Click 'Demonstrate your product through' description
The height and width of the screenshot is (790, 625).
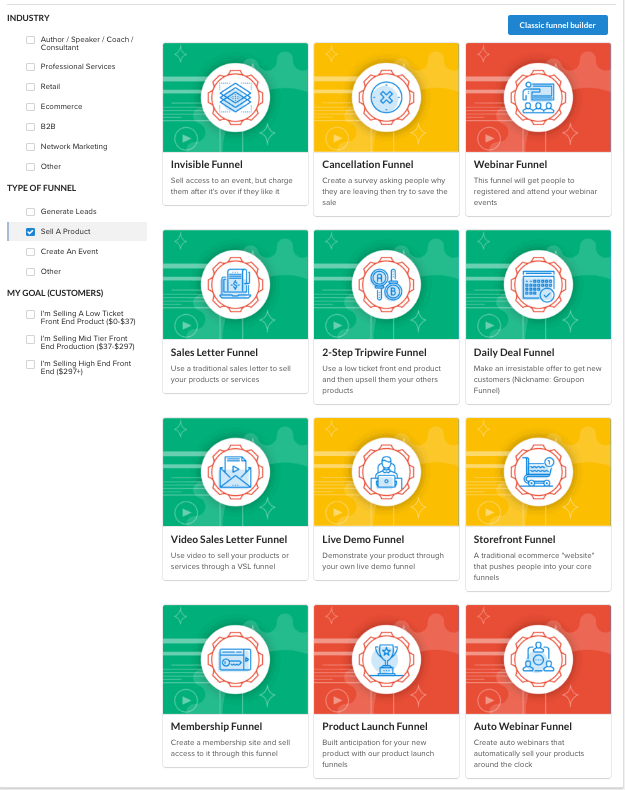point(383,561)
